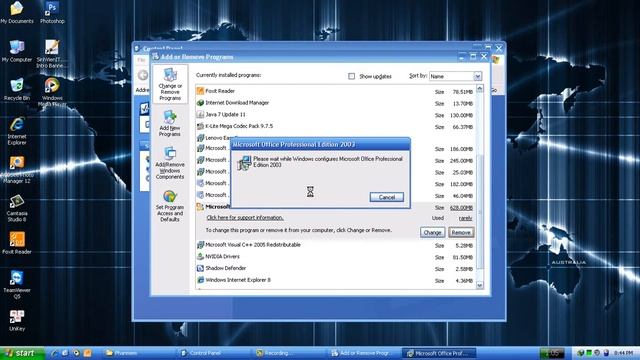Click the Shadow Defender list icon
The image size is (640, 360).
click(x=200, y=269)
